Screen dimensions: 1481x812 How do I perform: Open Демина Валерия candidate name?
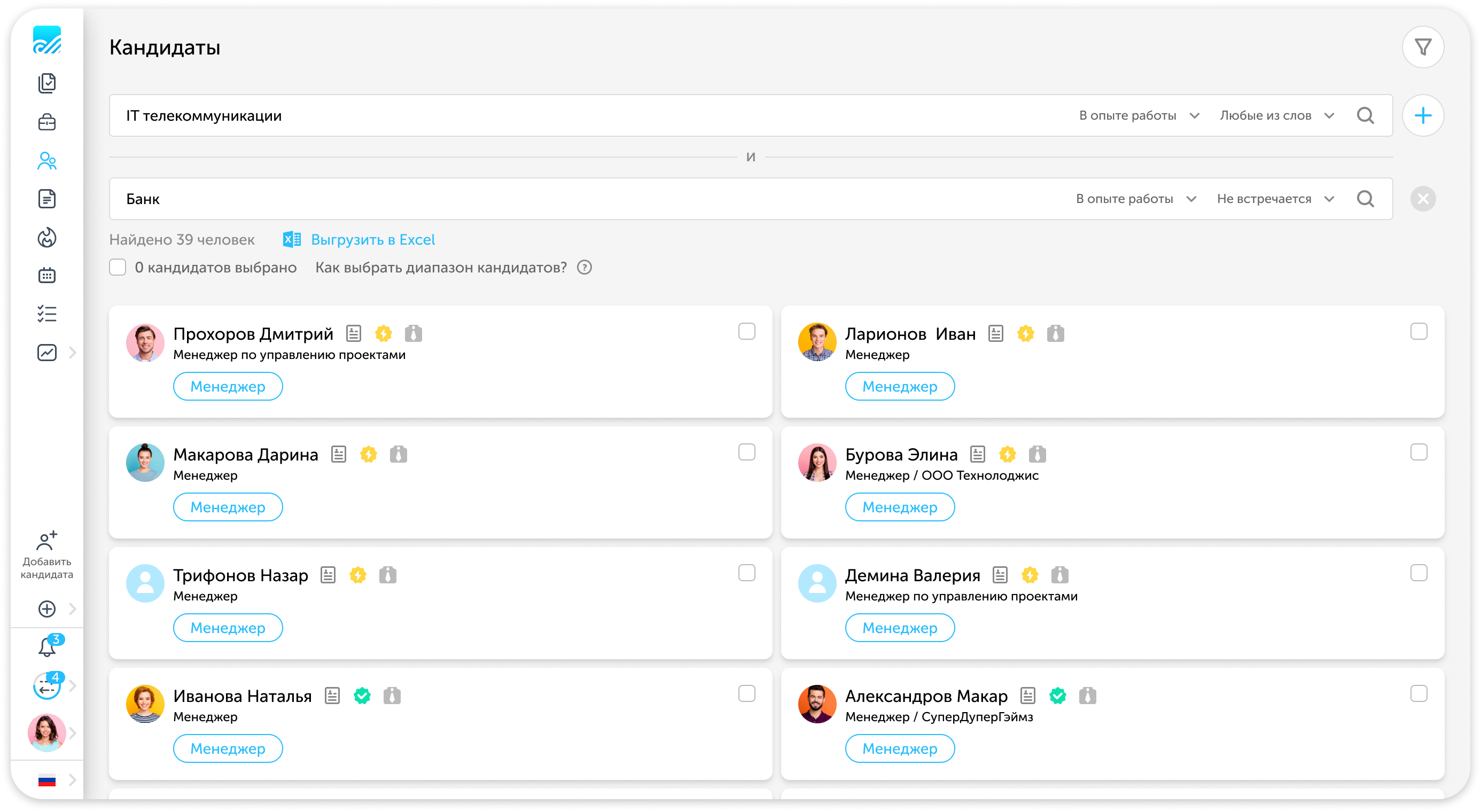click(x=913, y=575)
